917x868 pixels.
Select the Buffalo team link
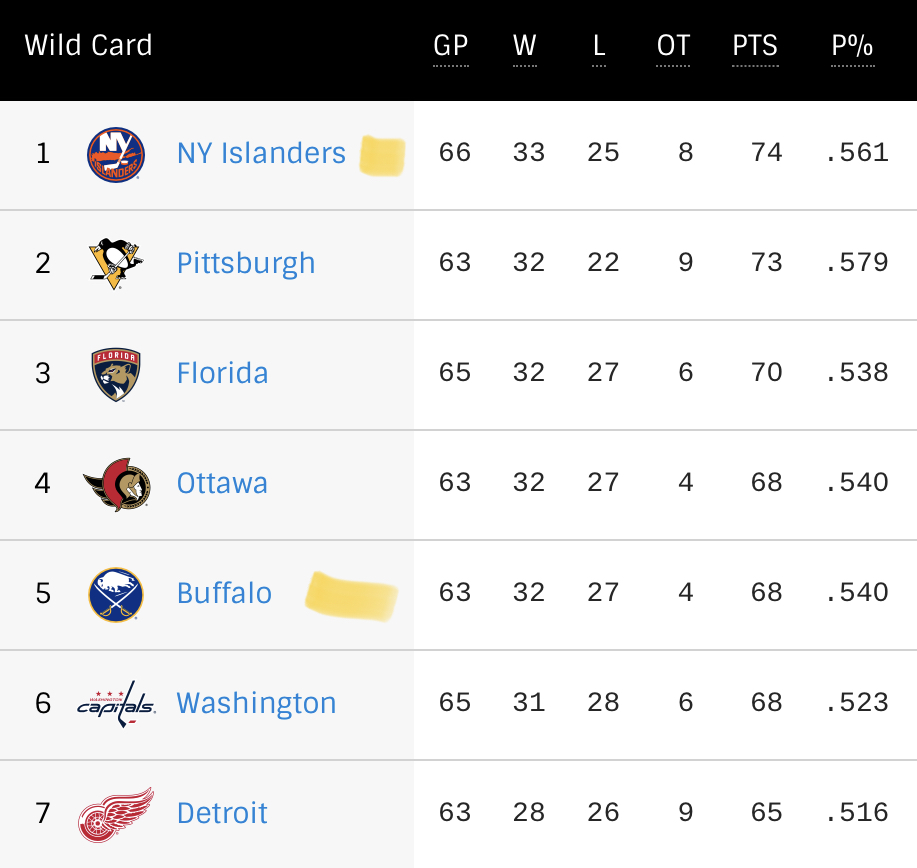click(224, 593)
